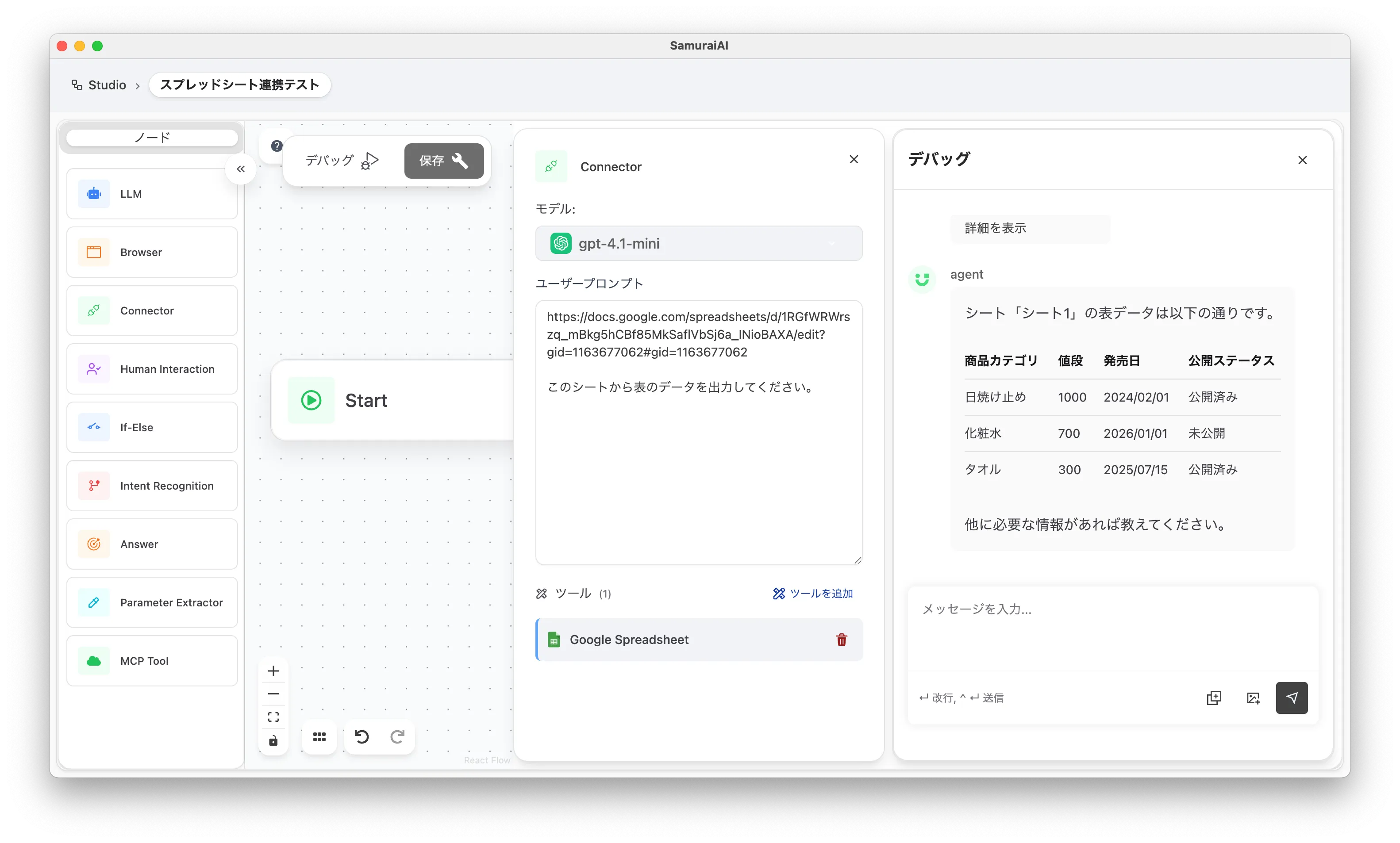Open the grid layout icon on the canvas toolbar

pyautogui.click(x=319, y=737)
